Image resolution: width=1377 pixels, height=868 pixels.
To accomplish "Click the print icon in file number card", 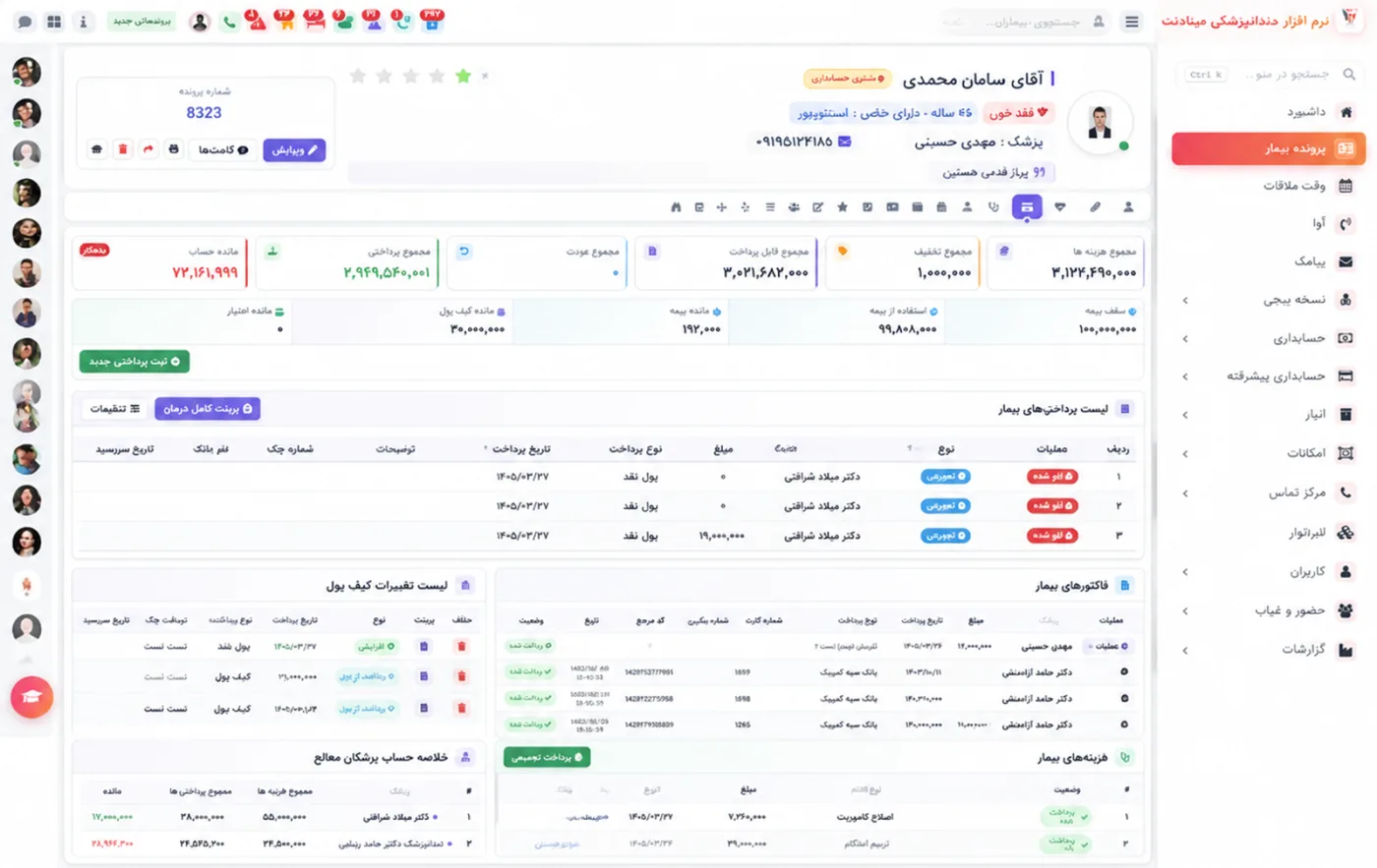I will [174, 149].
